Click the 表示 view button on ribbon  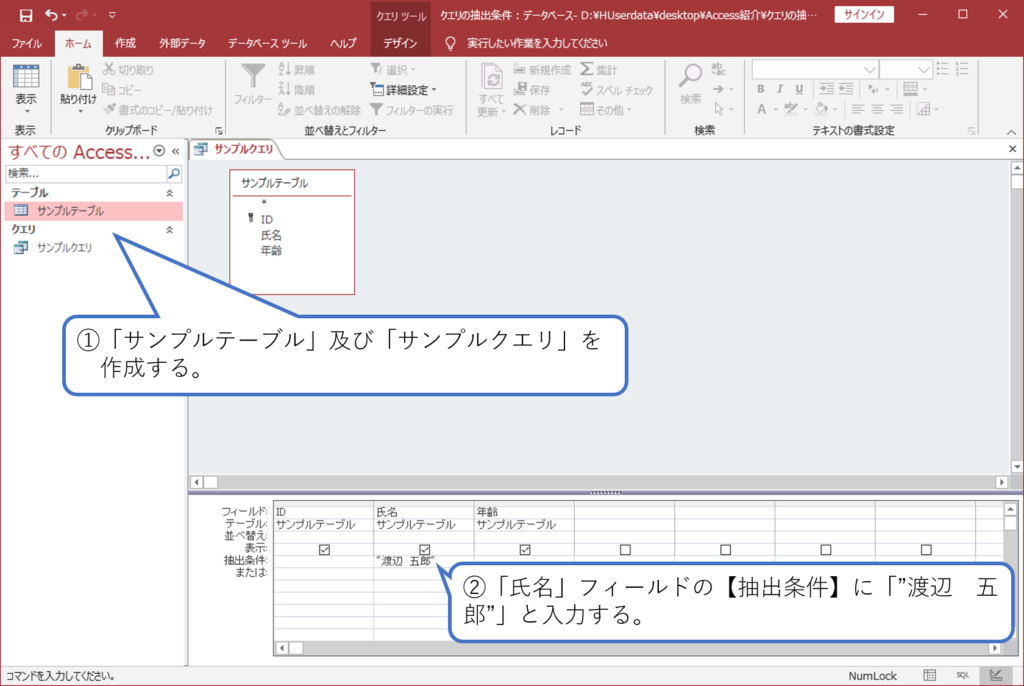coord(26,88)
